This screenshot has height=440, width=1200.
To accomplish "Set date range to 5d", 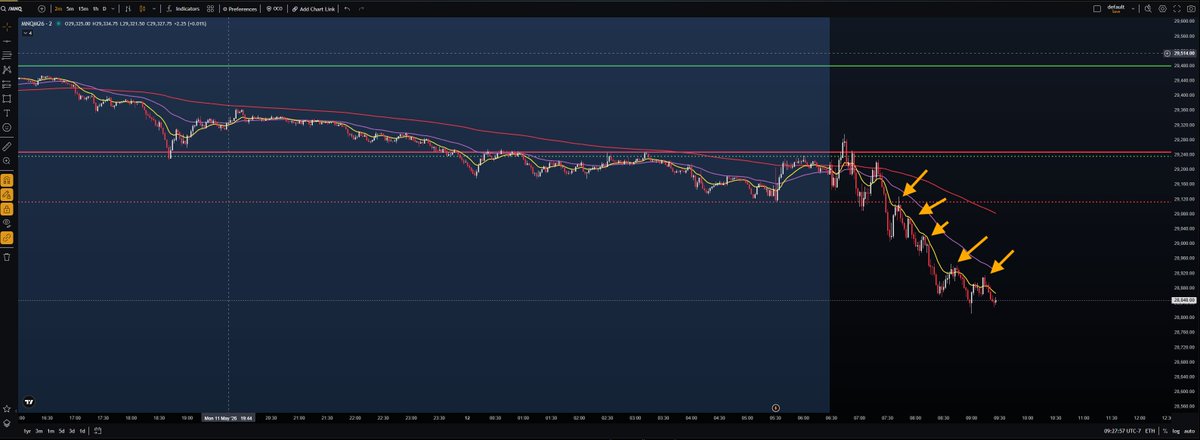I will click(62, 431).
